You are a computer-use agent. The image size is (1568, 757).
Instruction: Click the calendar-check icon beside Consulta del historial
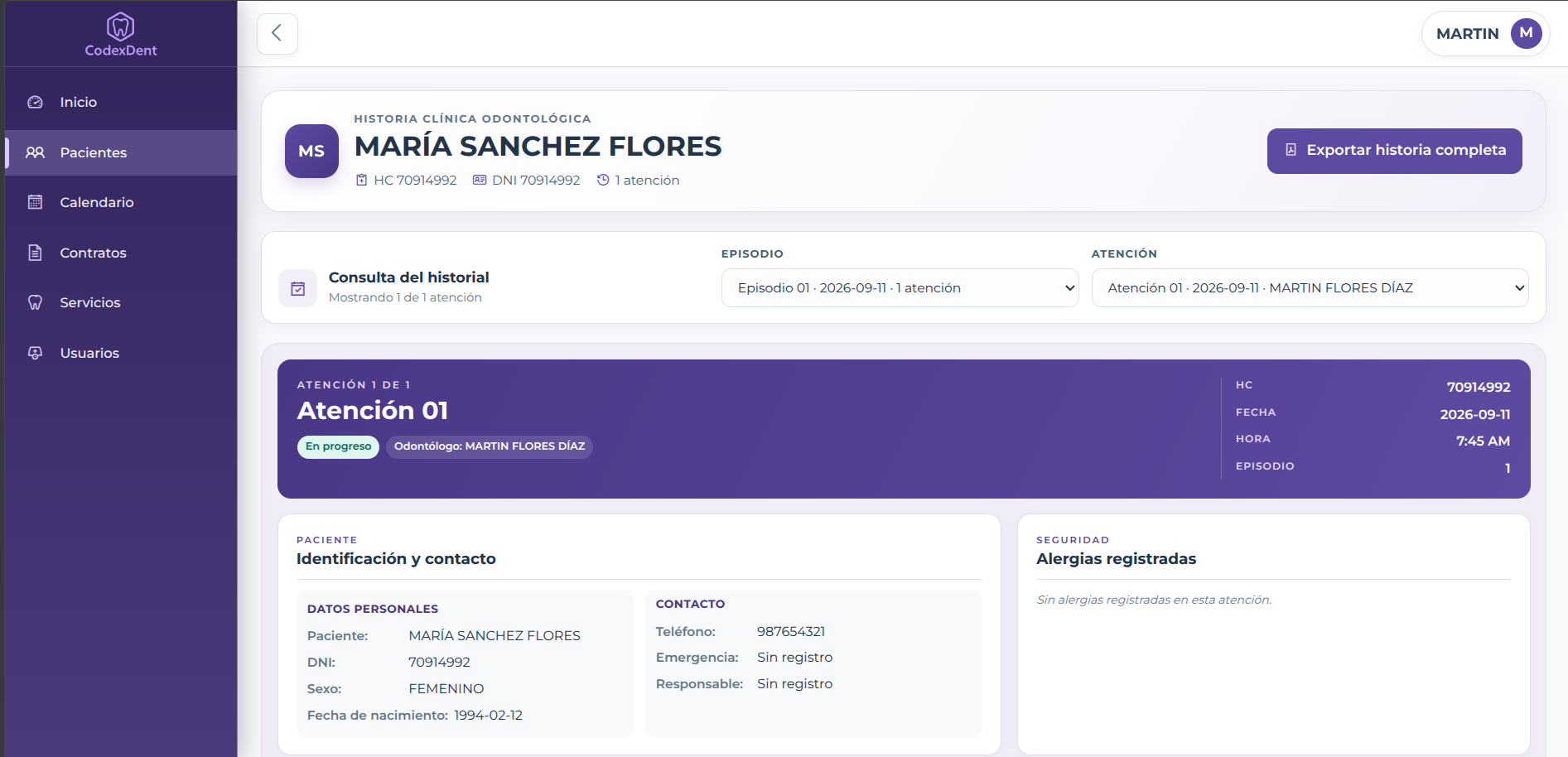point(297,288)
